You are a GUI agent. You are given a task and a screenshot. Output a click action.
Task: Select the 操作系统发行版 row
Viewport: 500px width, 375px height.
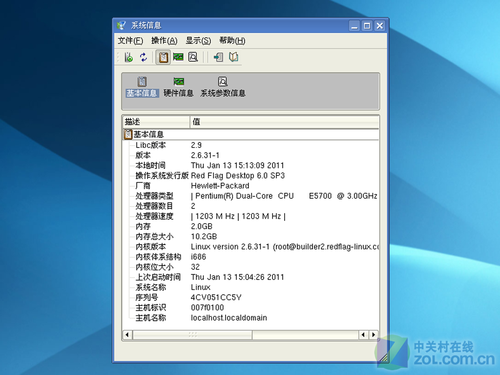[251, 176]
